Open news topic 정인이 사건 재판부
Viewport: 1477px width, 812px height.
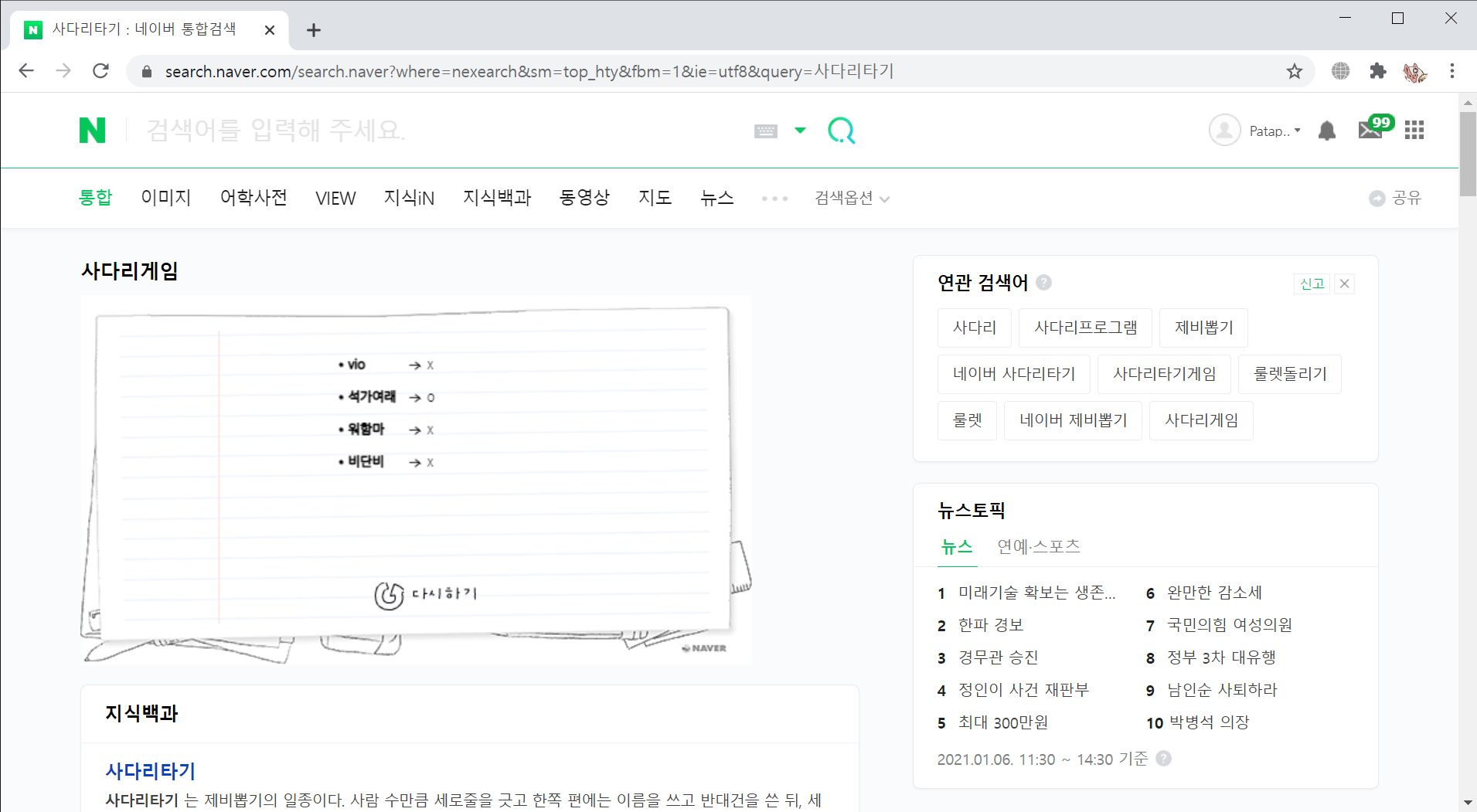[1023, 690]
